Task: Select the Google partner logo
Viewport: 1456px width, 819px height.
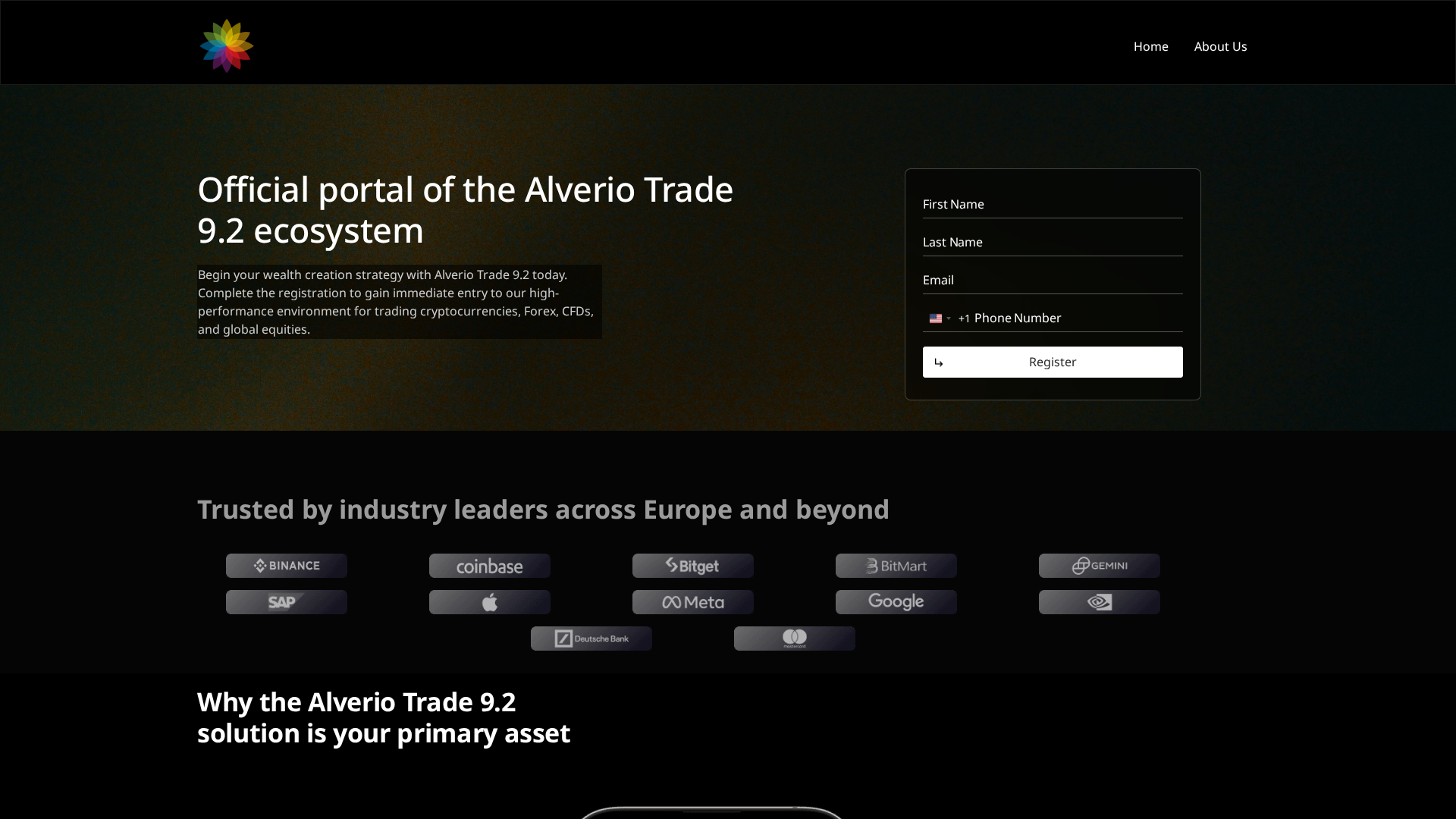Action: pyautogui.click(x=896, y=601)
